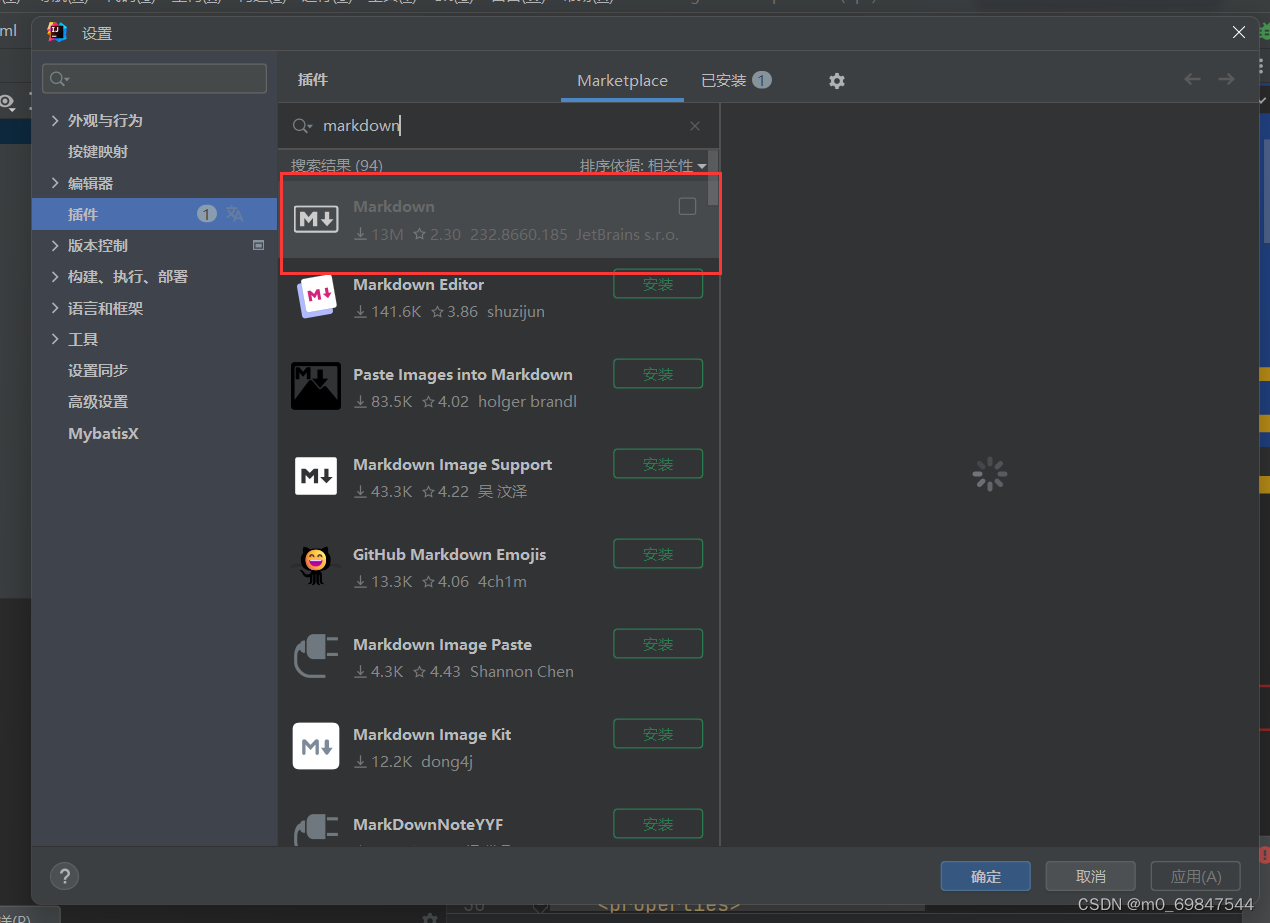Click the 确定 confirm button
1270x923 pixels.
tap(985, 876)
